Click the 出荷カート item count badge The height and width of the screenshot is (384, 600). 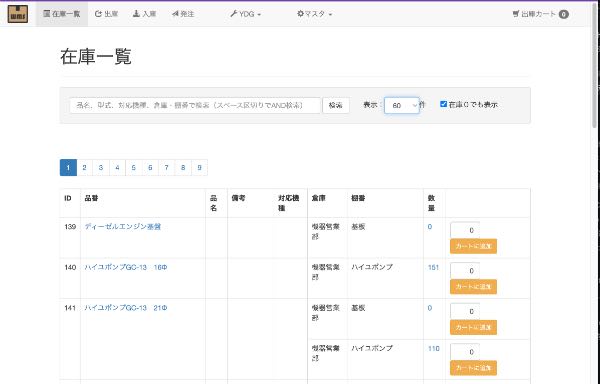[564, 14]
